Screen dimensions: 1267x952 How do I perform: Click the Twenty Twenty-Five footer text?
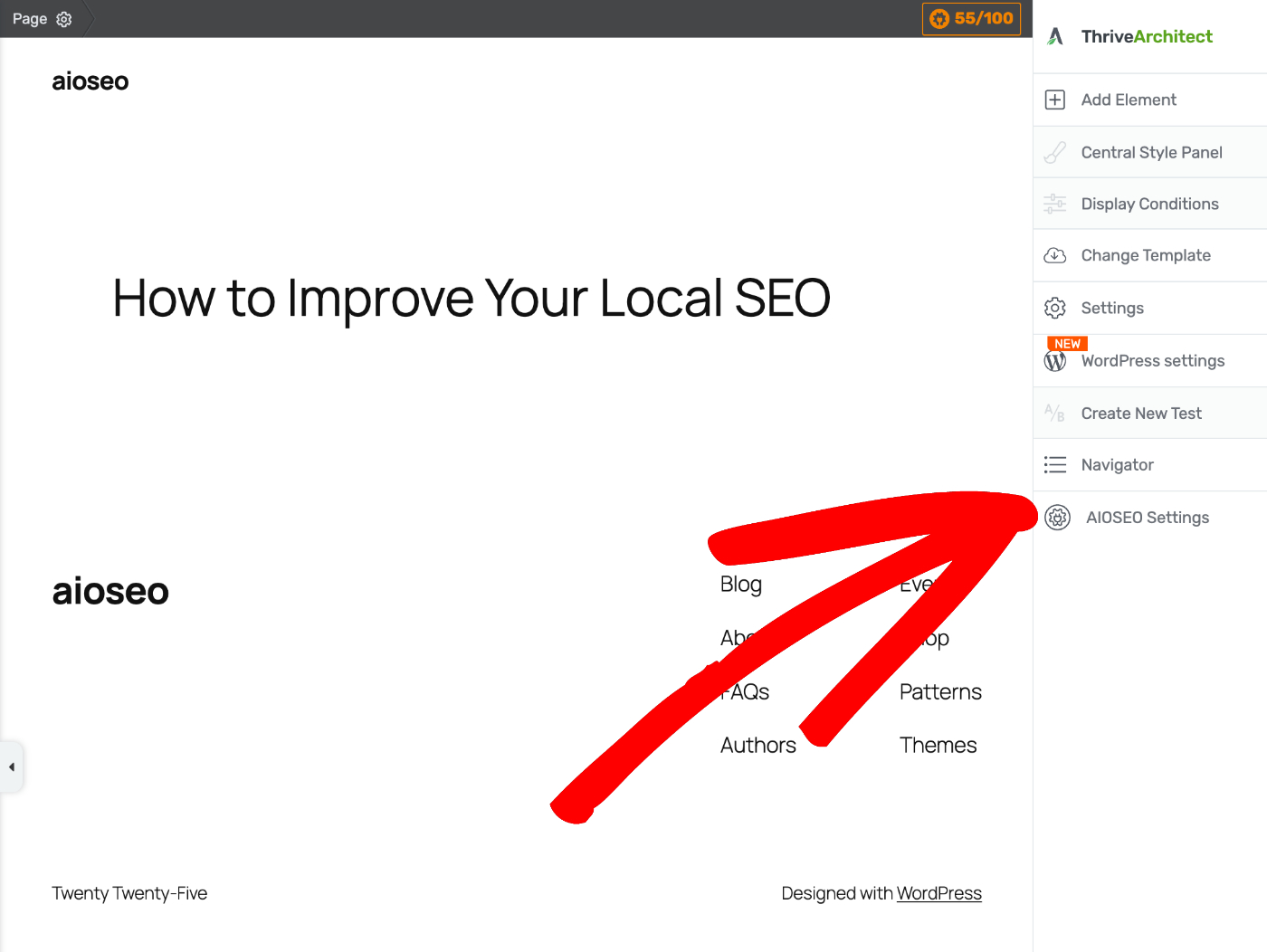[129, 893]
